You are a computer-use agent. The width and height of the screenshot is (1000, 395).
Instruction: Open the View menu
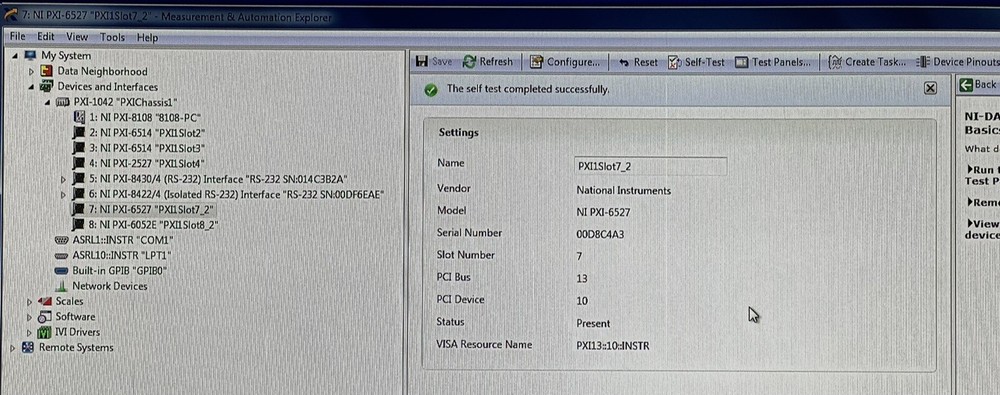click(77, 37)
